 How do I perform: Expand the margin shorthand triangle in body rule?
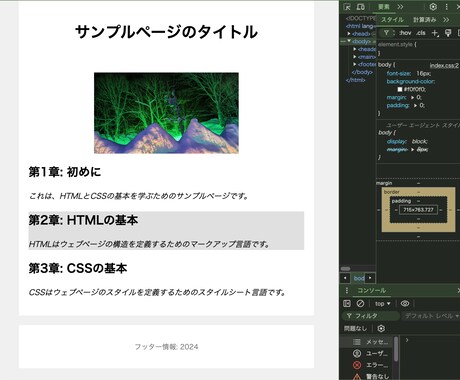click(412, 97)
